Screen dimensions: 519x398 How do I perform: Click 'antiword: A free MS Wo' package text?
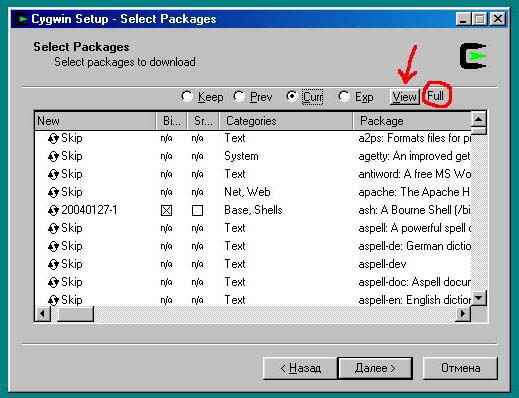[415, 174]
